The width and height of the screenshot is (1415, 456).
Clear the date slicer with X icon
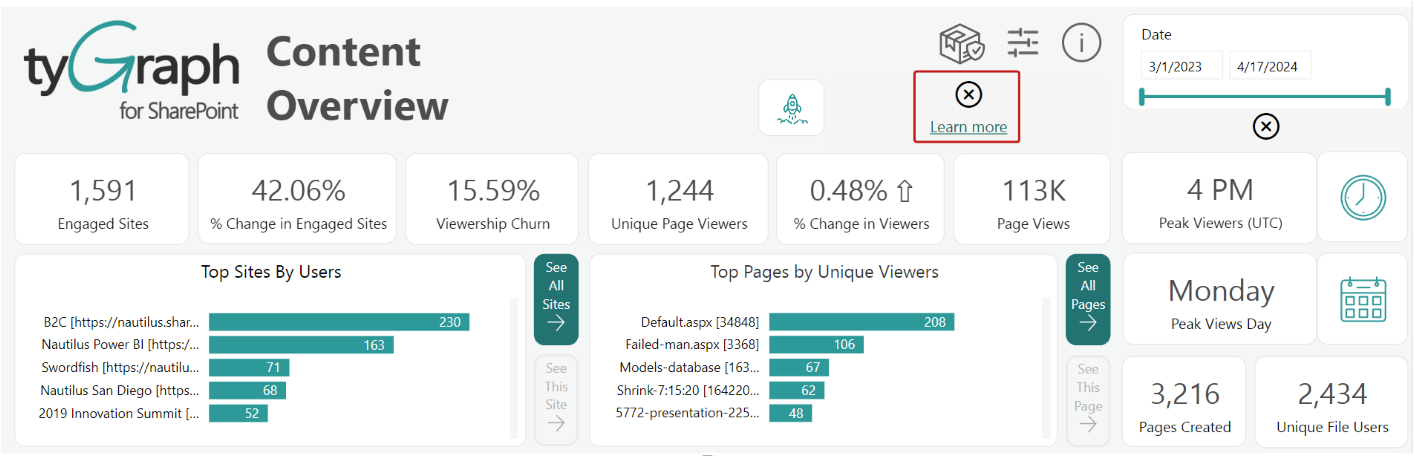coord(1265,127)
